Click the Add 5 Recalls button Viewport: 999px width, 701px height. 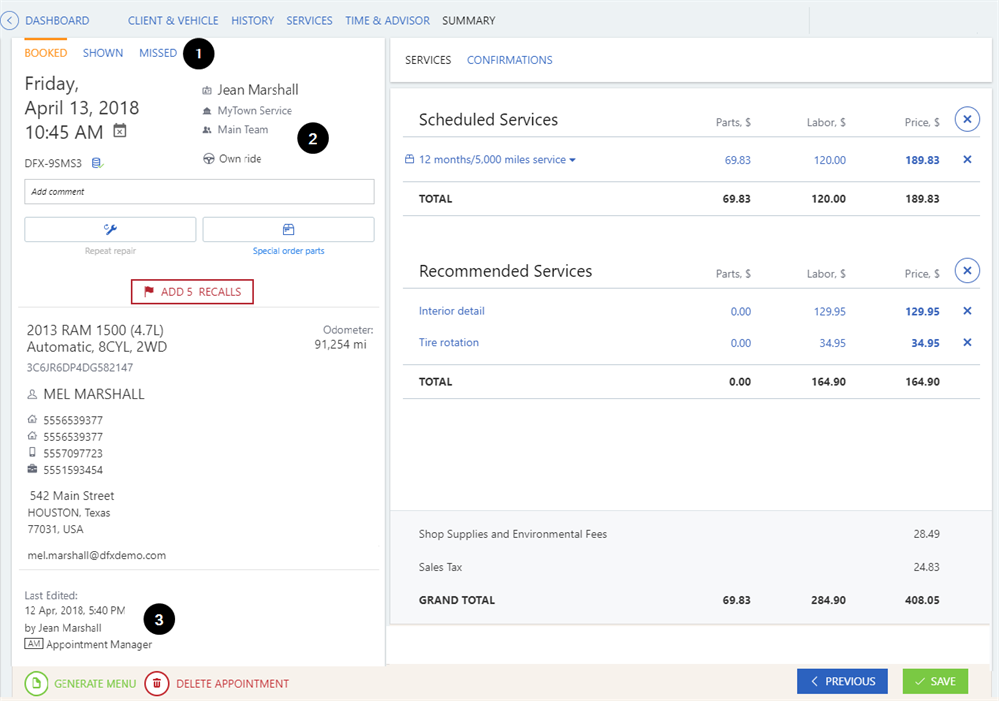tap(192, 292)
